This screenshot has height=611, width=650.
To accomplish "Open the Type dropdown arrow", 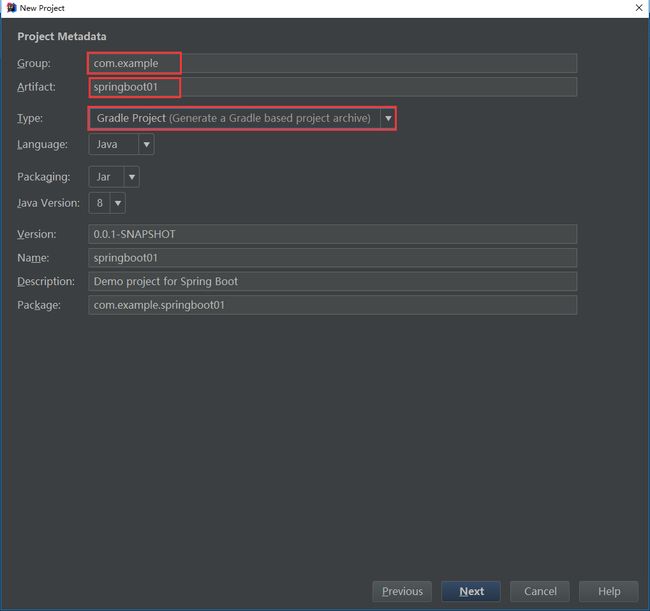I will [x=388, y=119].
